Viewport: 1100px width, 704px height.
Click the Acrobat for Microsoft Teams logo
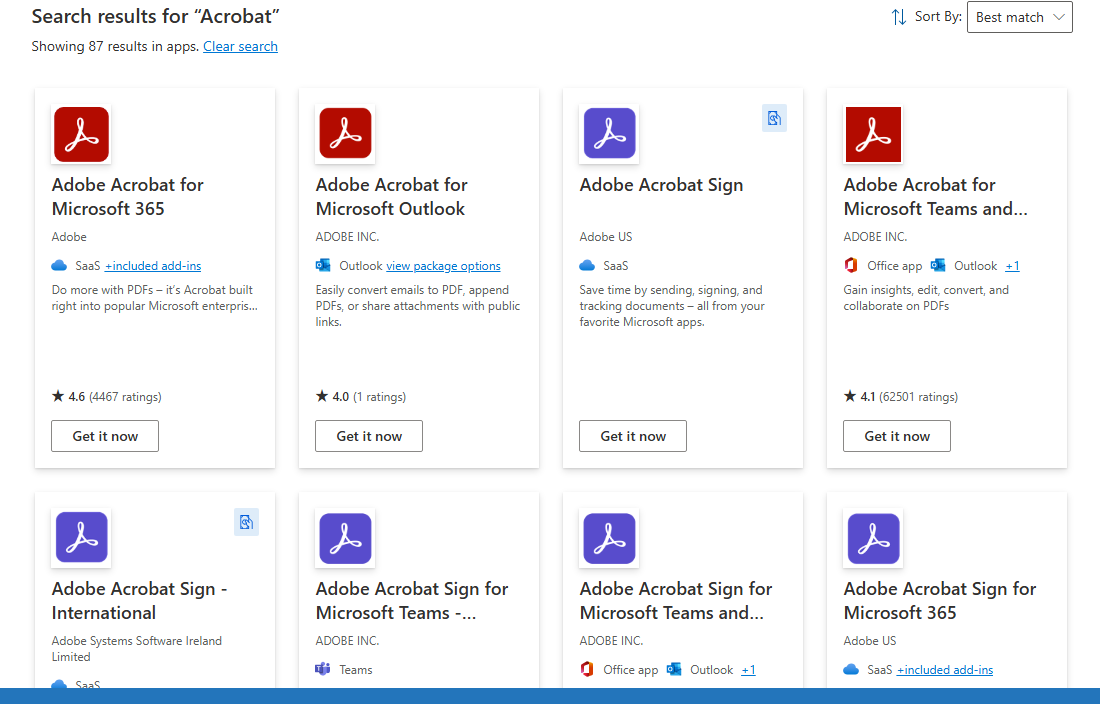pos(873,134)
